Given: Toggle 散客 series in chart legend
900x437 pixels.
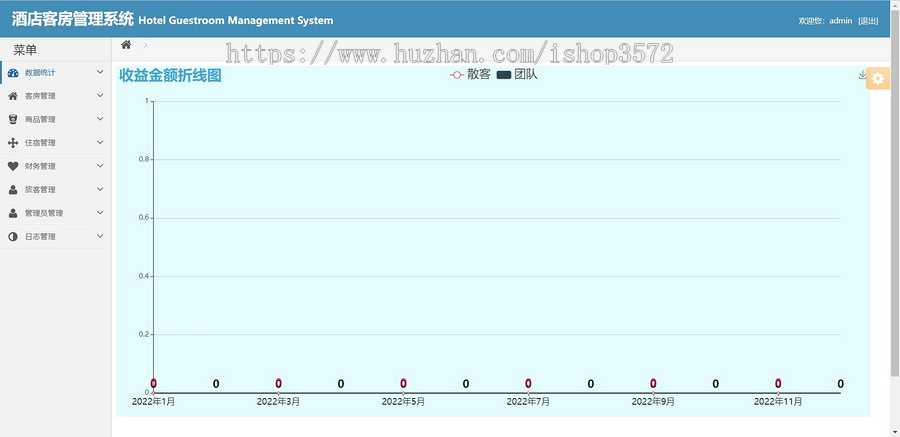Looking at the screenshot, I should tap(470, 75).
